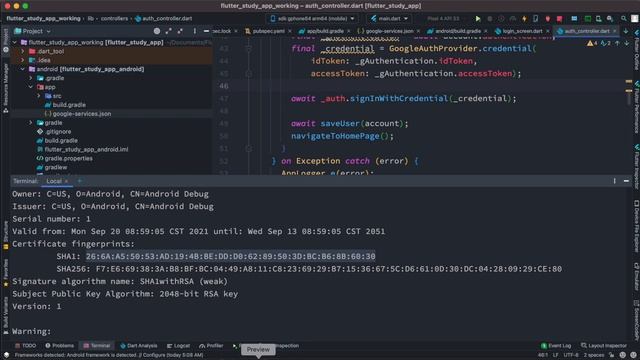This screenshot has width=640, height=360.
Task: Open Device File Explorer on right strip
Action: 636,226
